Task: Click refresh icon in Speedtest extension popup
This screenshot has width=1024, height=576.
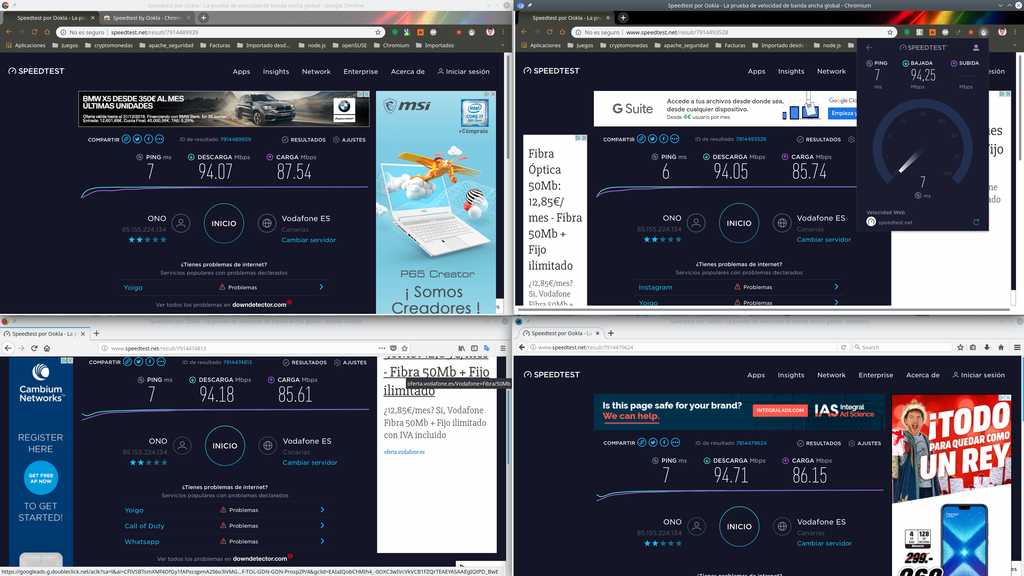Action: [x=976, y=222]
